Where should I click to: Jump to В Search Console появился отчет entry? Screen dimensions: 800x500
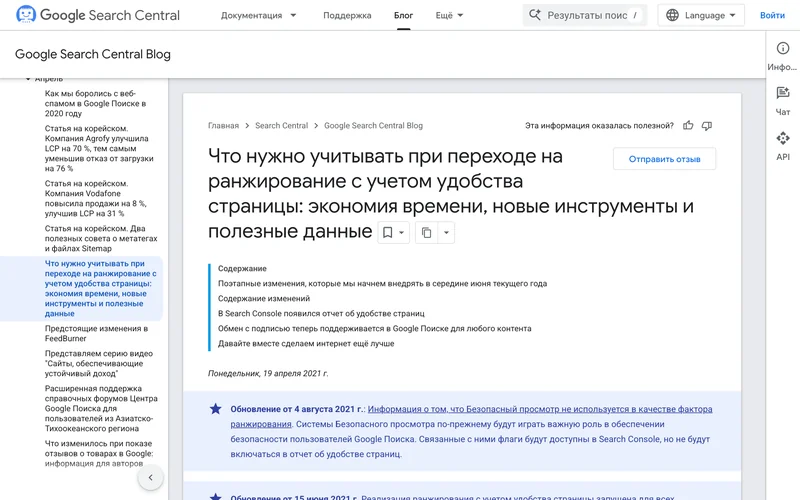(321, 313)
